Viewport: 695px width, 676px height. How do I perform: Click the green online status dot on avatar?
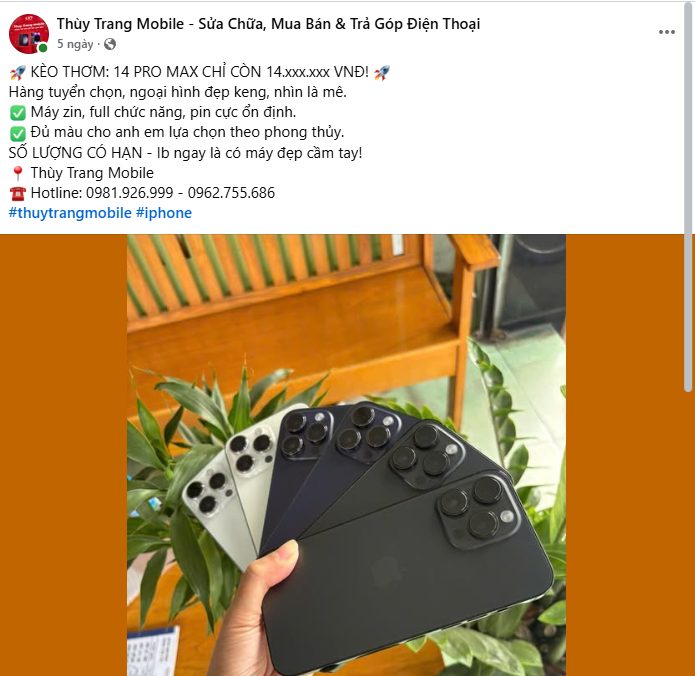[43, 48]
